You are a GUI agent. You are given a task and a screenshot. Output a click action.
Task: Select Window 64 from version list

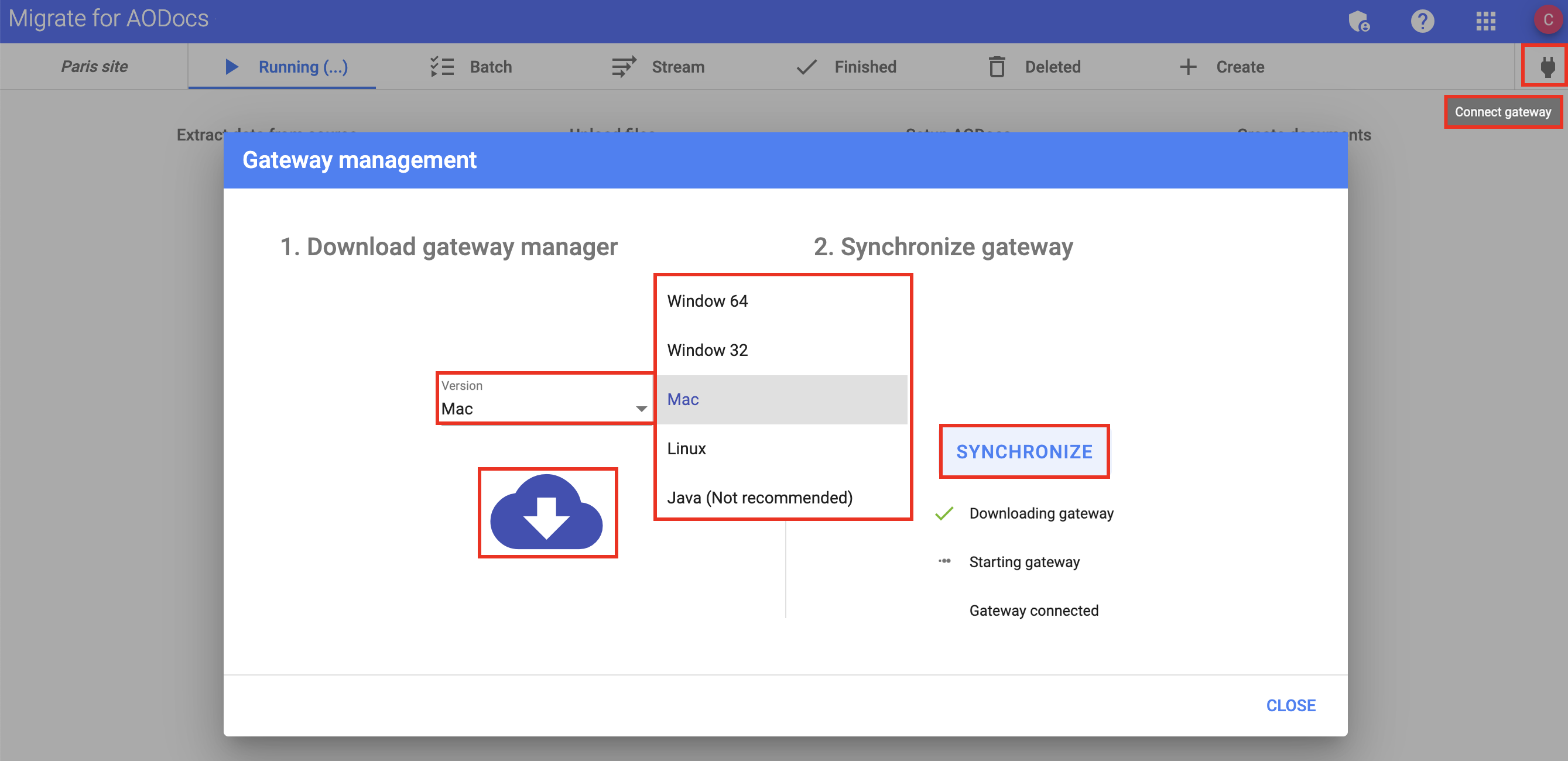[782, 301]
